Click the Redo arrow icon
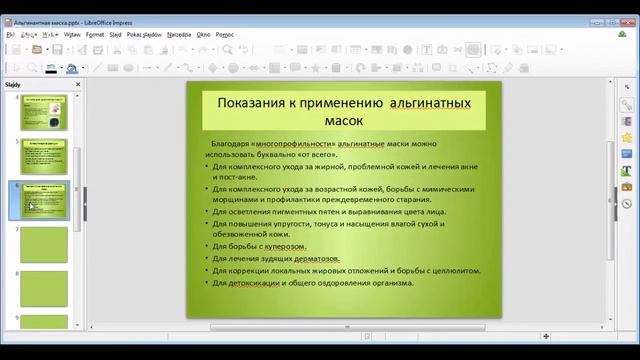Image resolution: width=640 pixels, height=360 pixels. click(203, 50)
